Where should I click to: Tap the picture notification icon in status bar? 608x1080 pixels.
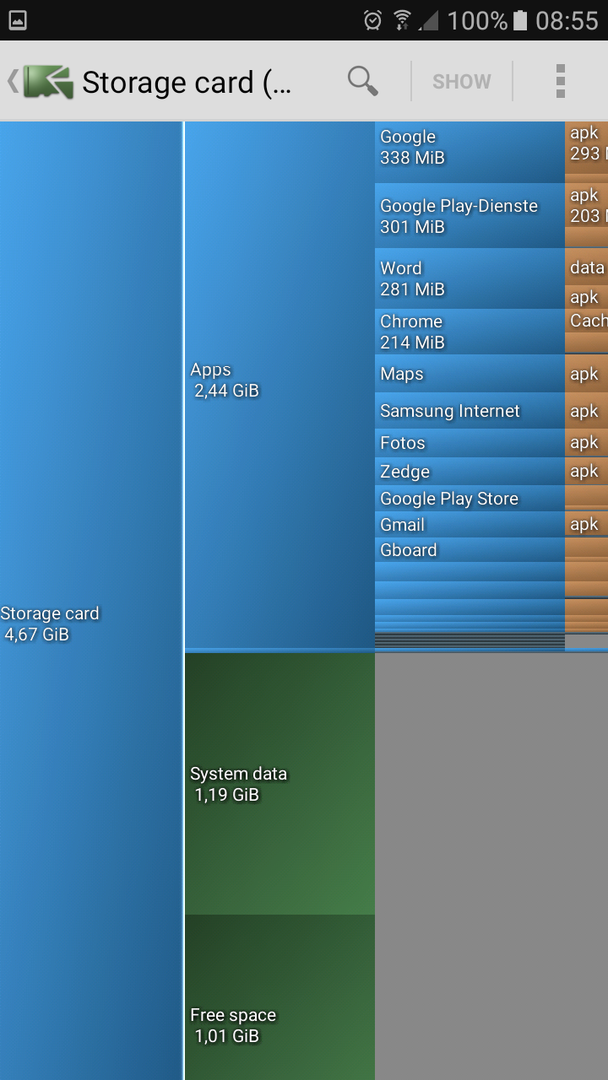tap(18, 21)
